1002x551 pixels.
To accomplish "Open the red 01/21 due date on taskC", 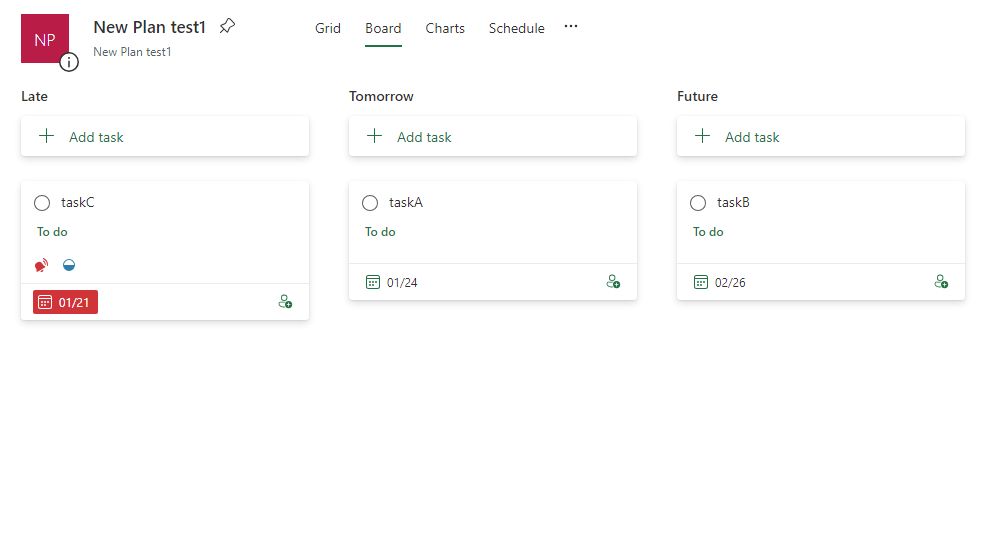I will point(65,302).
